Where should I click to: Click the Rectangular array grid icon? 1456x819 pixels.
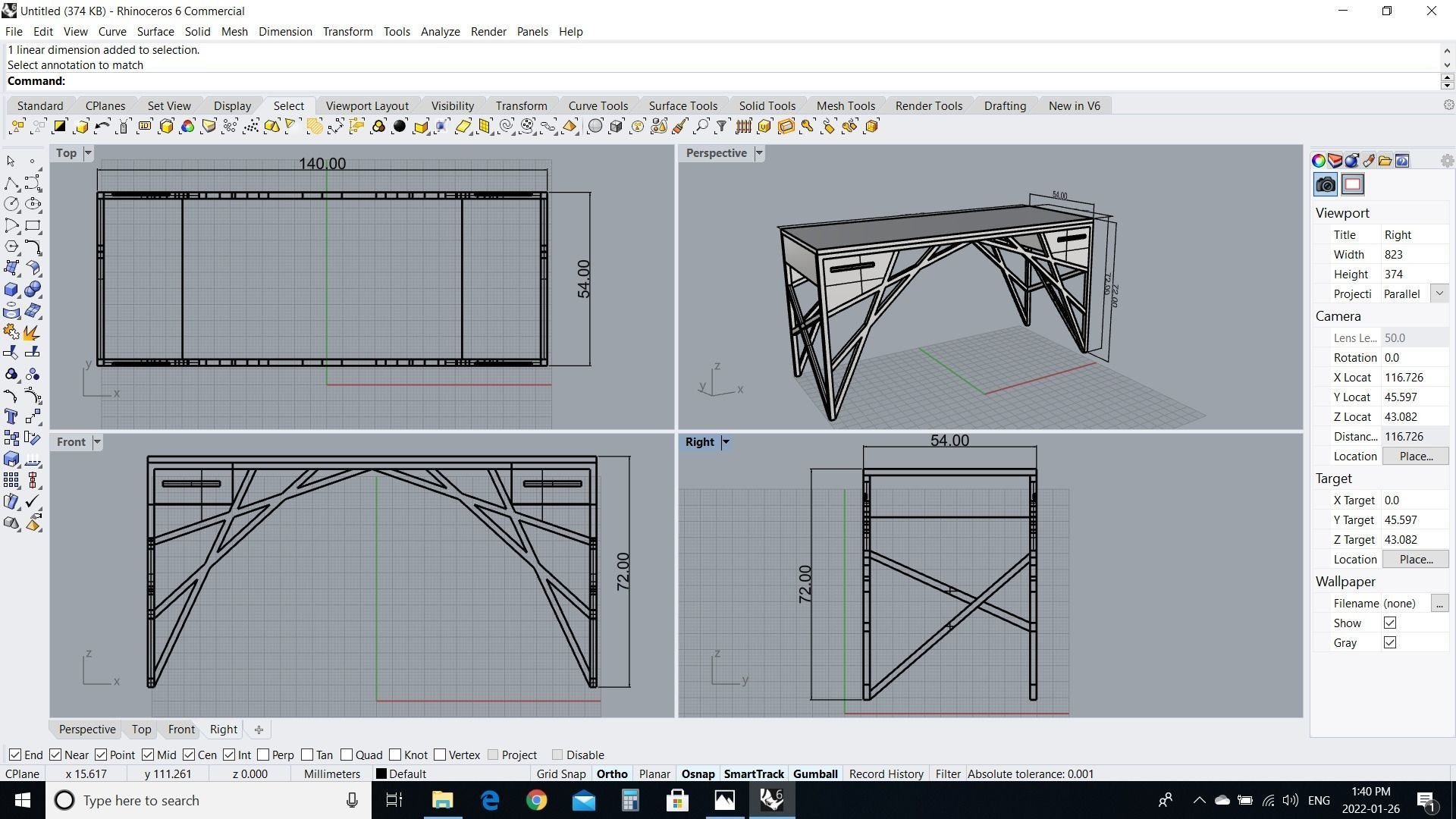pyautogui.click(x=11, y=480)
